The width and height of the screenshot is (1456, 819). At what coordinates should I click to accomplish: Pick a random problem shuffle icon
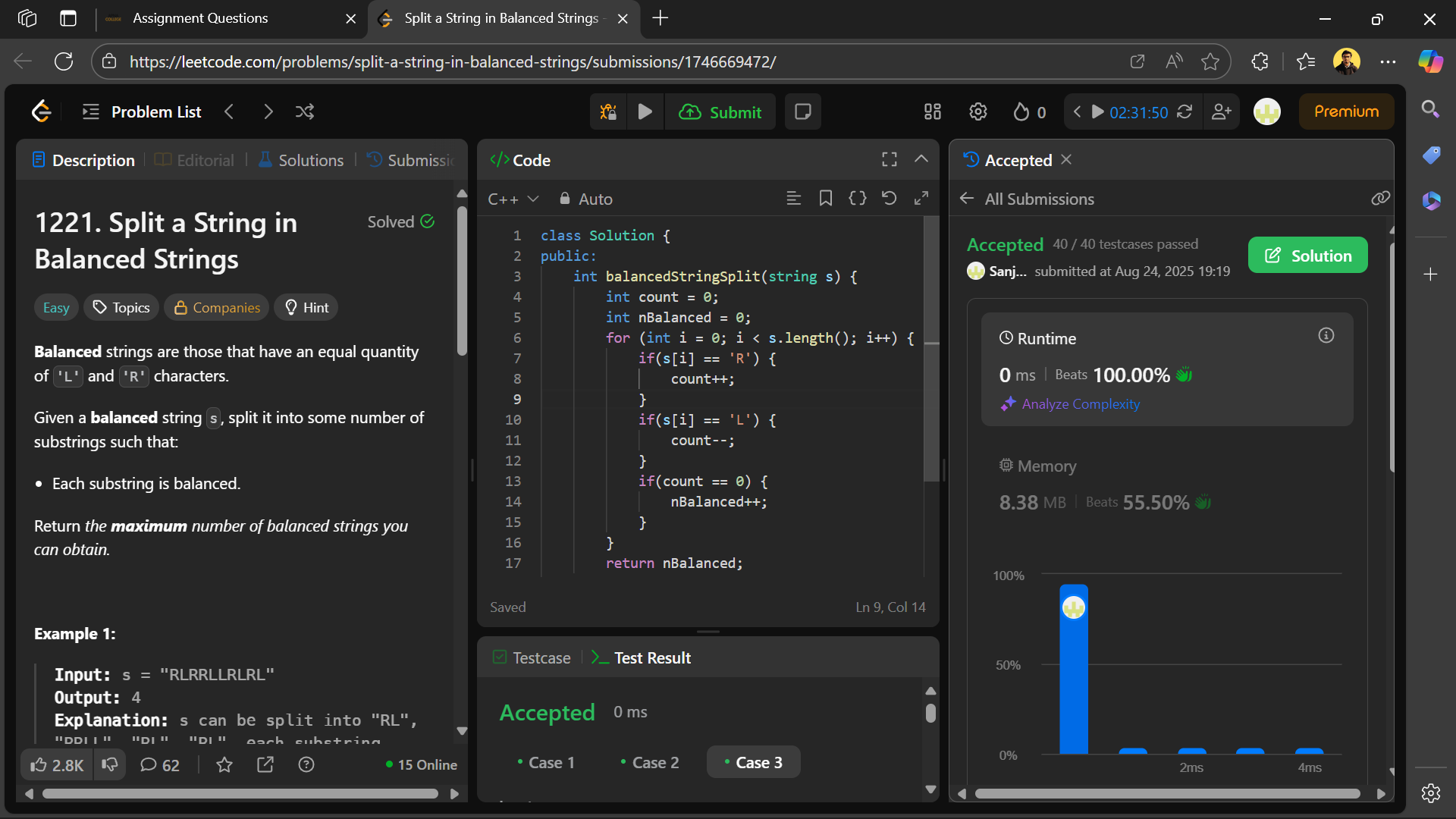305,112
